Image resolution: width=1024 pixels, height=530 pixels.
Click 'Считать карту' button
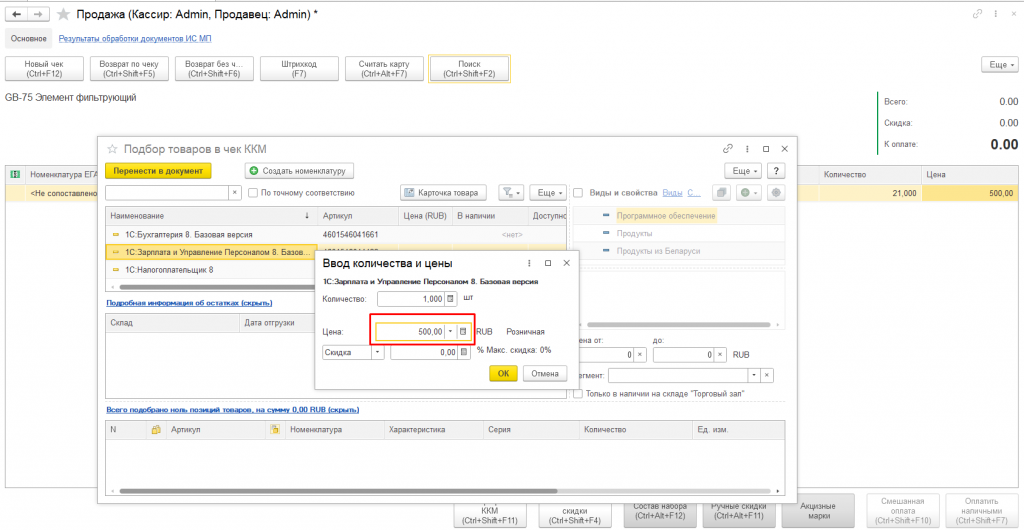(x=384, y=69)
